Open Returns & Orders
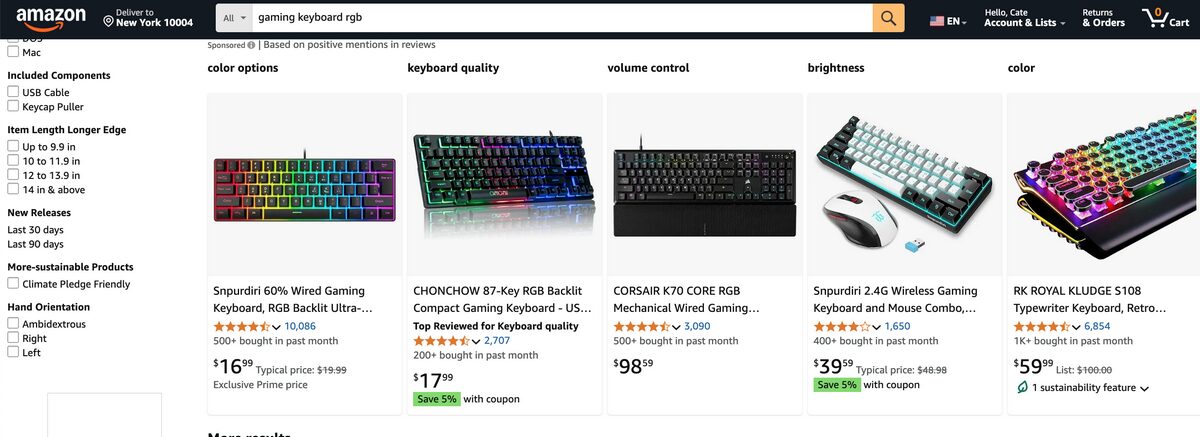1200x437 pixels. pyautogui.click(x=1103, y=18)
